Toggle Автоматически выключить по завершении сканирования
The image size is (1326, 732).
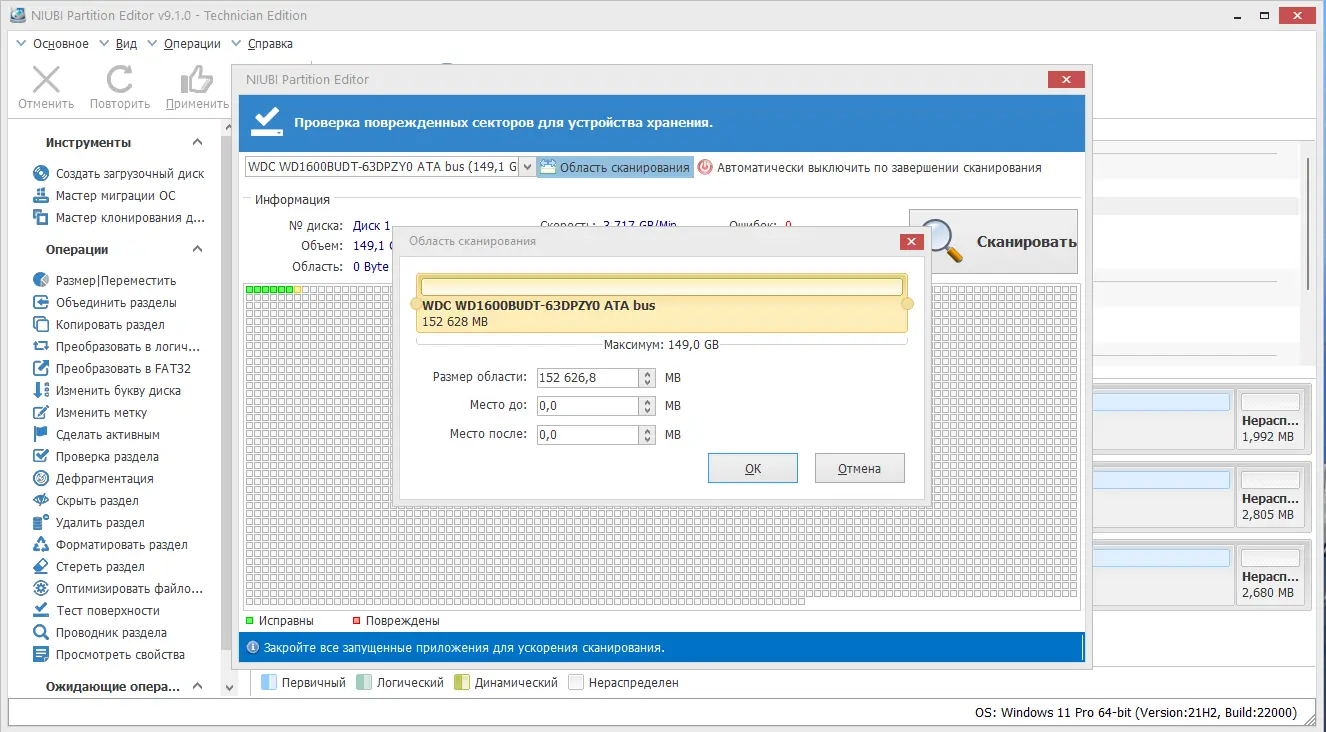869,168
